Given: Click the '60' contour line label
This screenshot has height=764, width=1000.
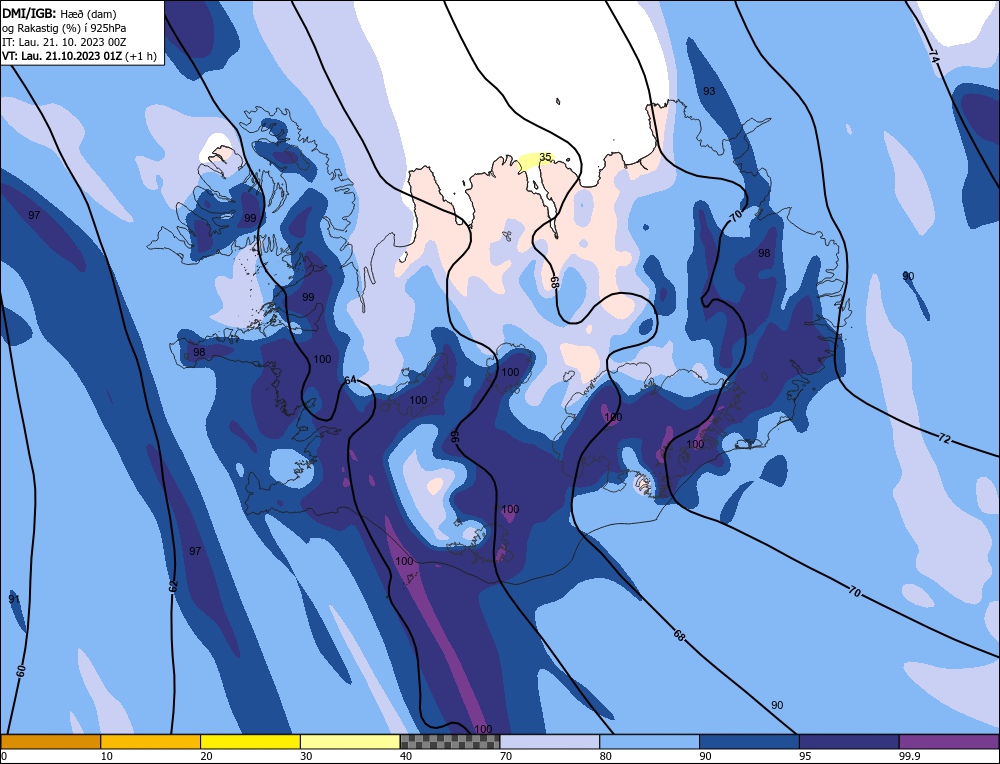Looking at the screenshot, I should coord(20,671).
